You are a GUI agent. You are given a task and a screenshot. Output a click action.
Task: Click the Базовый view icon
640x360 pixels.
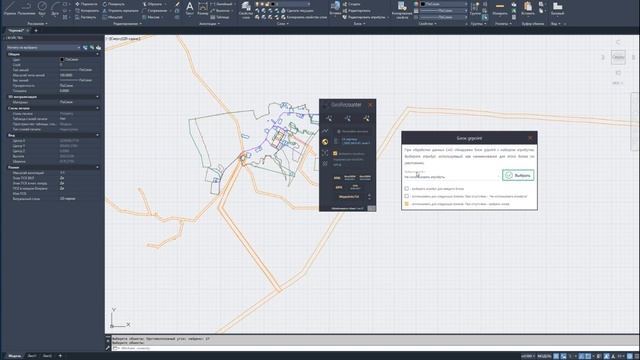coord(557,8)
